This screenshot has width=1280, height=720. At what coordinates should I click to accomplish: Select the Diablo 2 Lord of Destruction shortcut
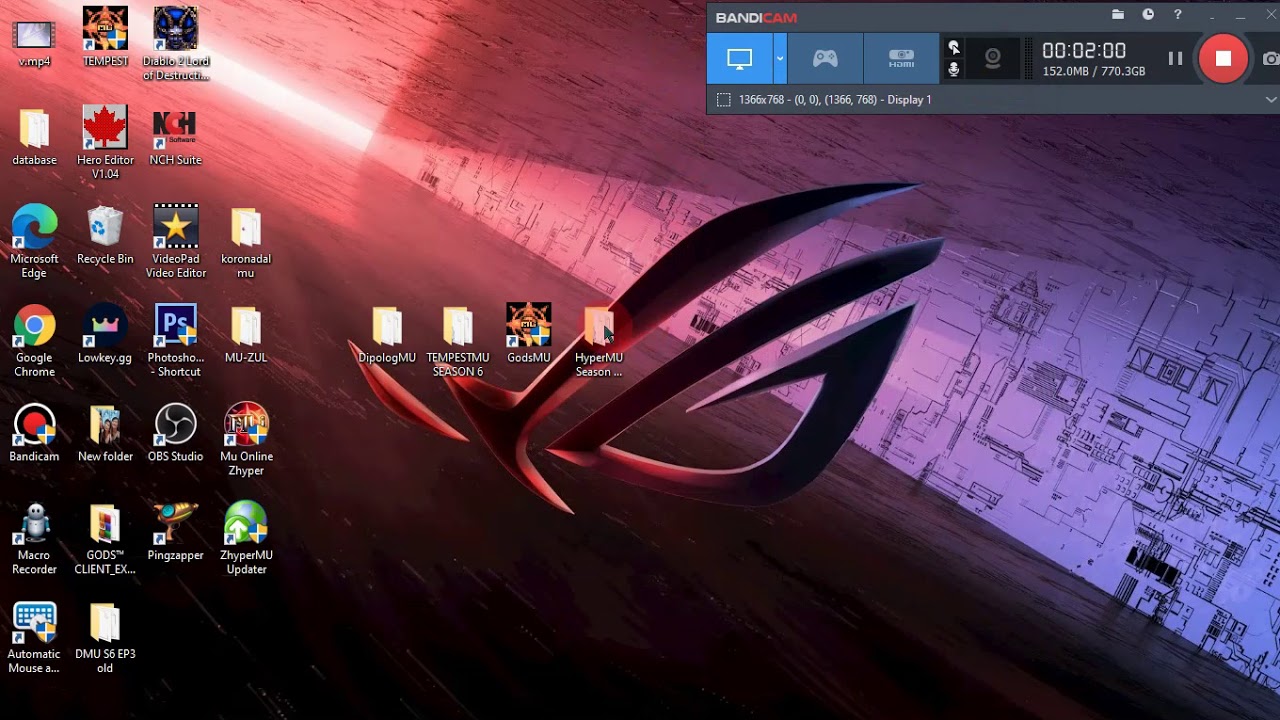[x=176, y=44]
